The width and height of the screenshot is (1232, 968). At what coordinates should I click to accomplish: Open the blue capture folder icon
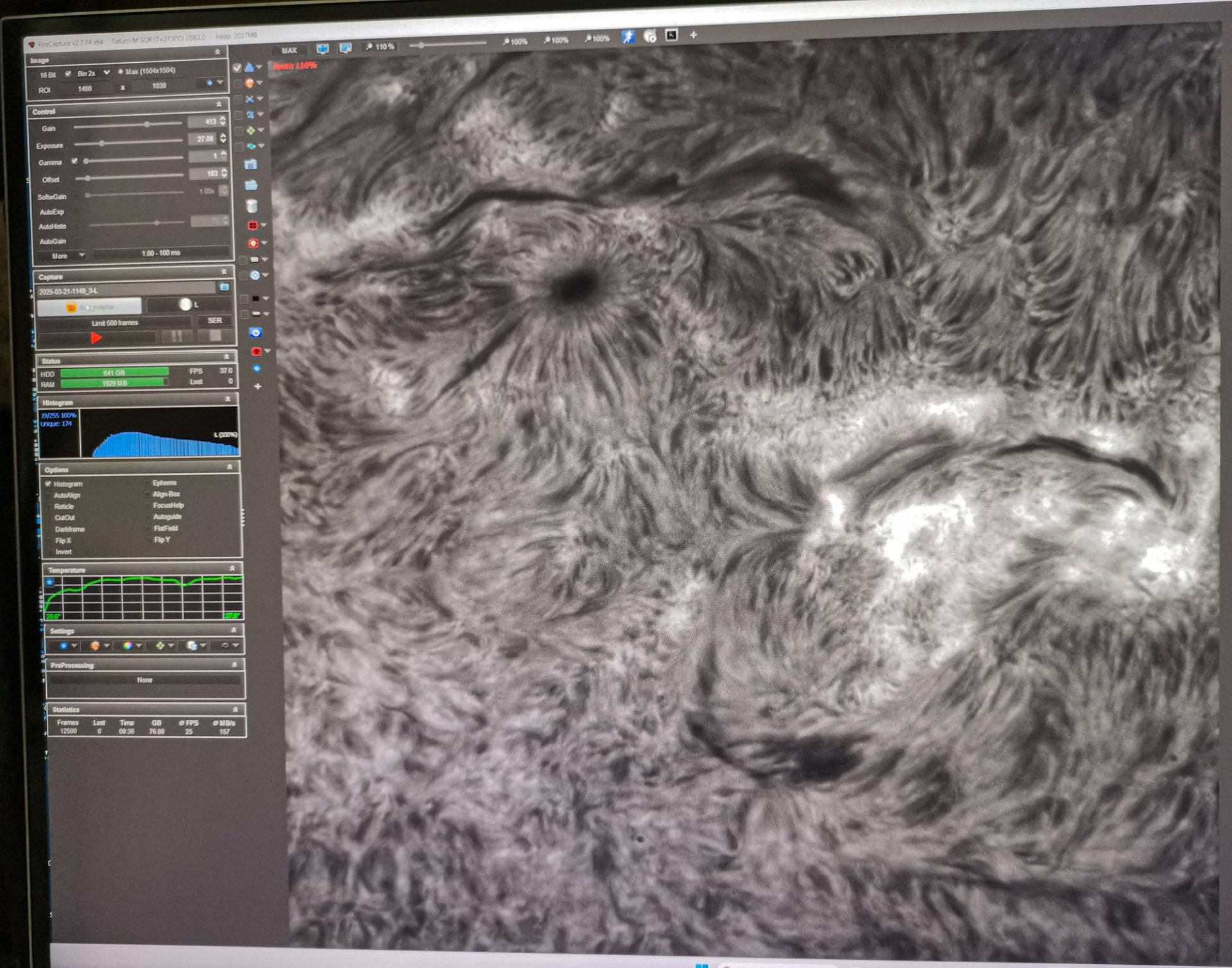(x=252, y=185)
